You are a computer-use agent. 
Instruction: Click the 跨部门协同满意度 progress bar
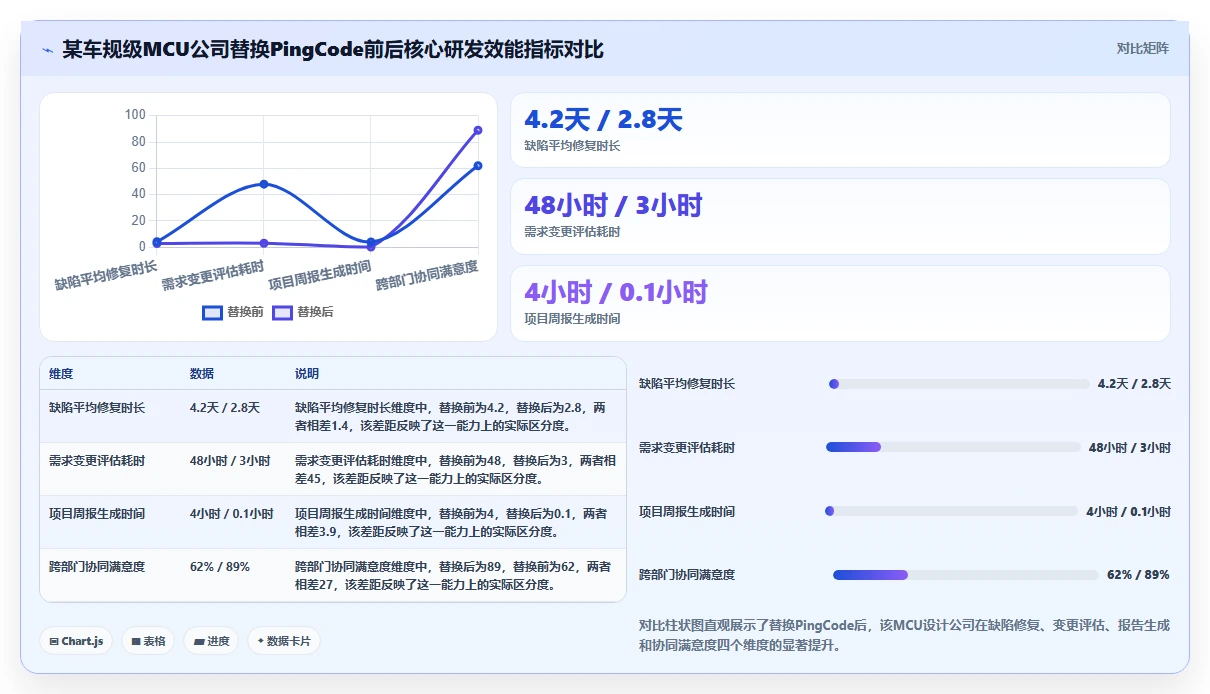point(966,575)
